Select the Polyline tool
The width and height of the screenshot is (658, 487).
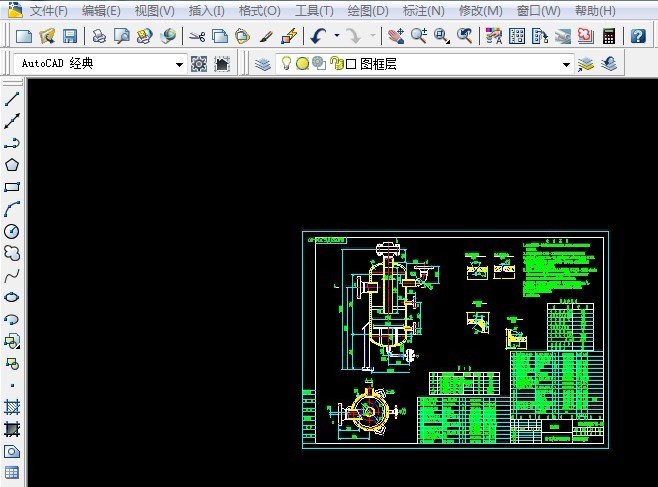click(x=12, y=143)
